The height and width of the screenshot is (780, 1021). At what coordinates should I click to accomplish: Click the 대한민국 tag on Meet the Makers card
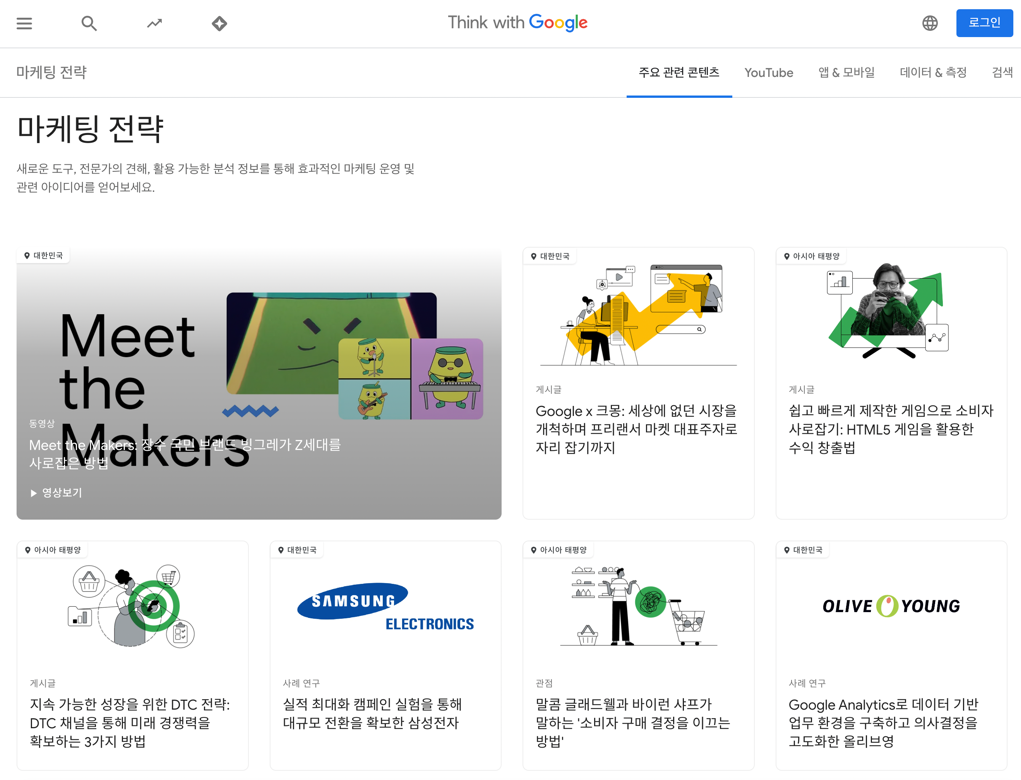point(44,256)
